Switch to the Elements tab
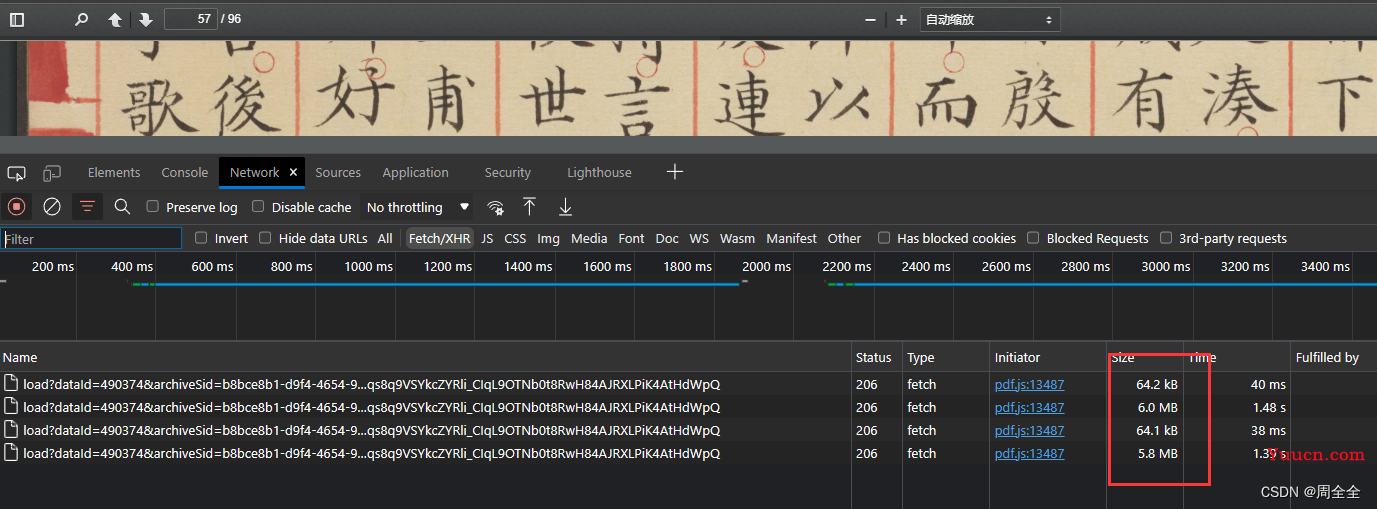 114,172
